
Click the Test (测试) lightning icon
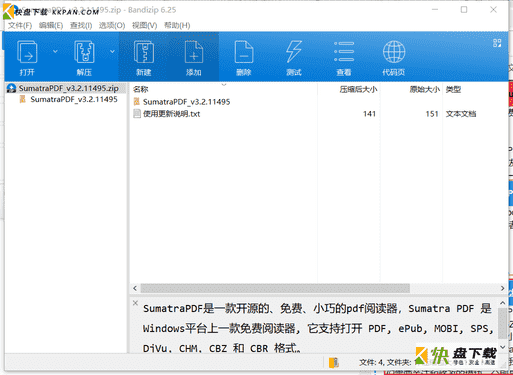pyautogui.click(x=294, y=52)
